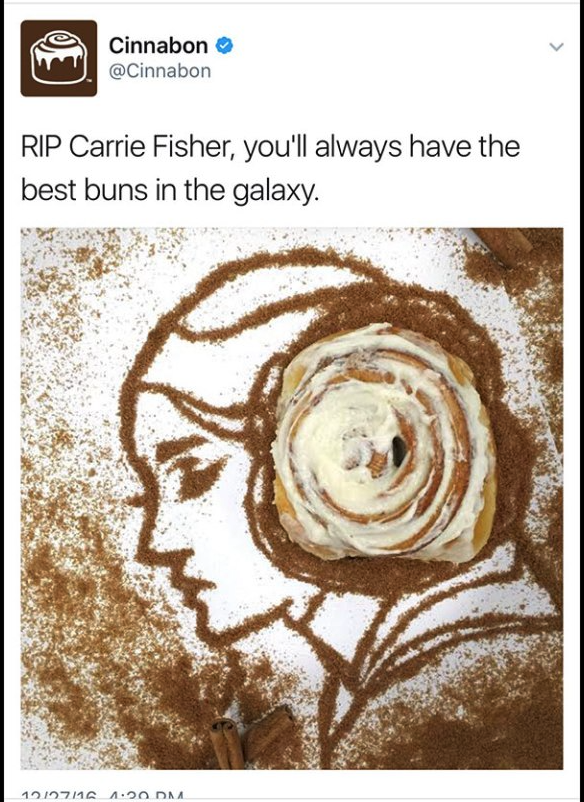Open the tweet timestamp at the bottom

[97, 796]
